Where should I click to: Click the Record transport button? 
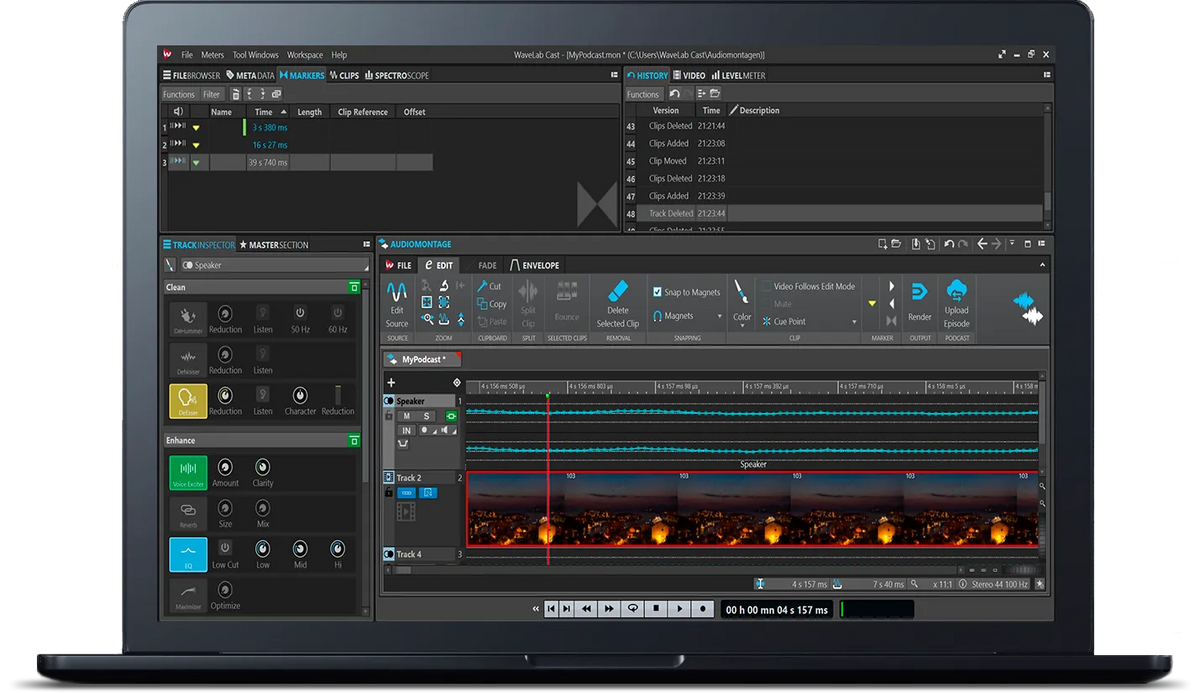pyautogui.click(x=702, y=608)
